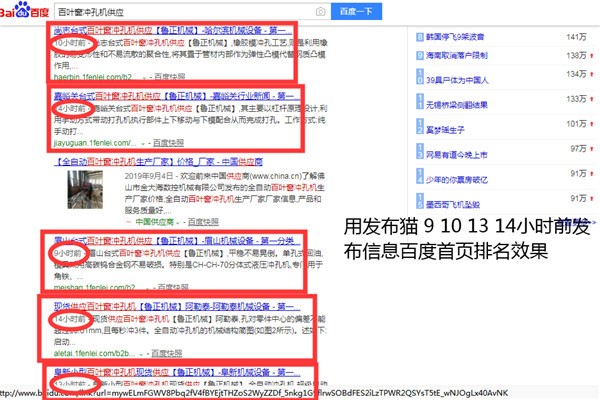The image size is (600, 400).
Task: Click the 10小时前 timestamp in first result
Action: pyautogui.click(x=70, y=43)
